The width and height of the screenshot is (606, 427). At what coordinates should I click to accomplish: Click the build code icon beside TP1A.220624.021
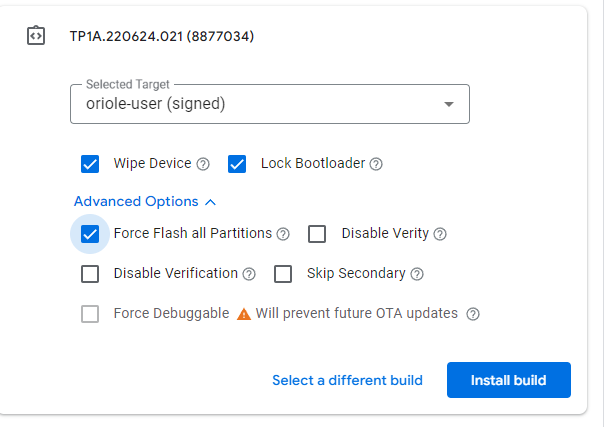tap(35, 36)
